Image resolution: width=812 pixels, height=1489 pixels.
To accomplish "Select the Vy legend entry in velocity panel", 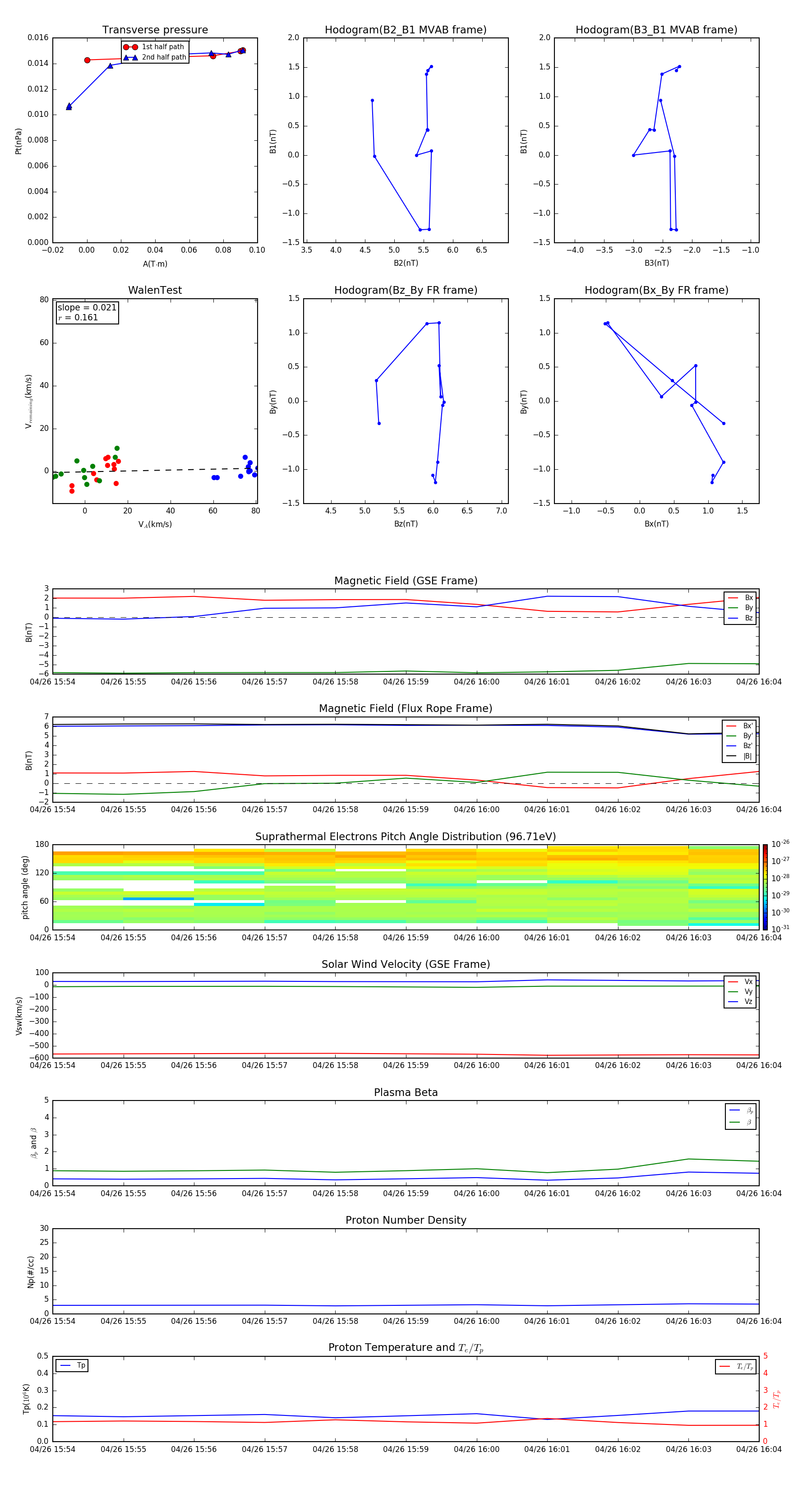I will 740,992.
